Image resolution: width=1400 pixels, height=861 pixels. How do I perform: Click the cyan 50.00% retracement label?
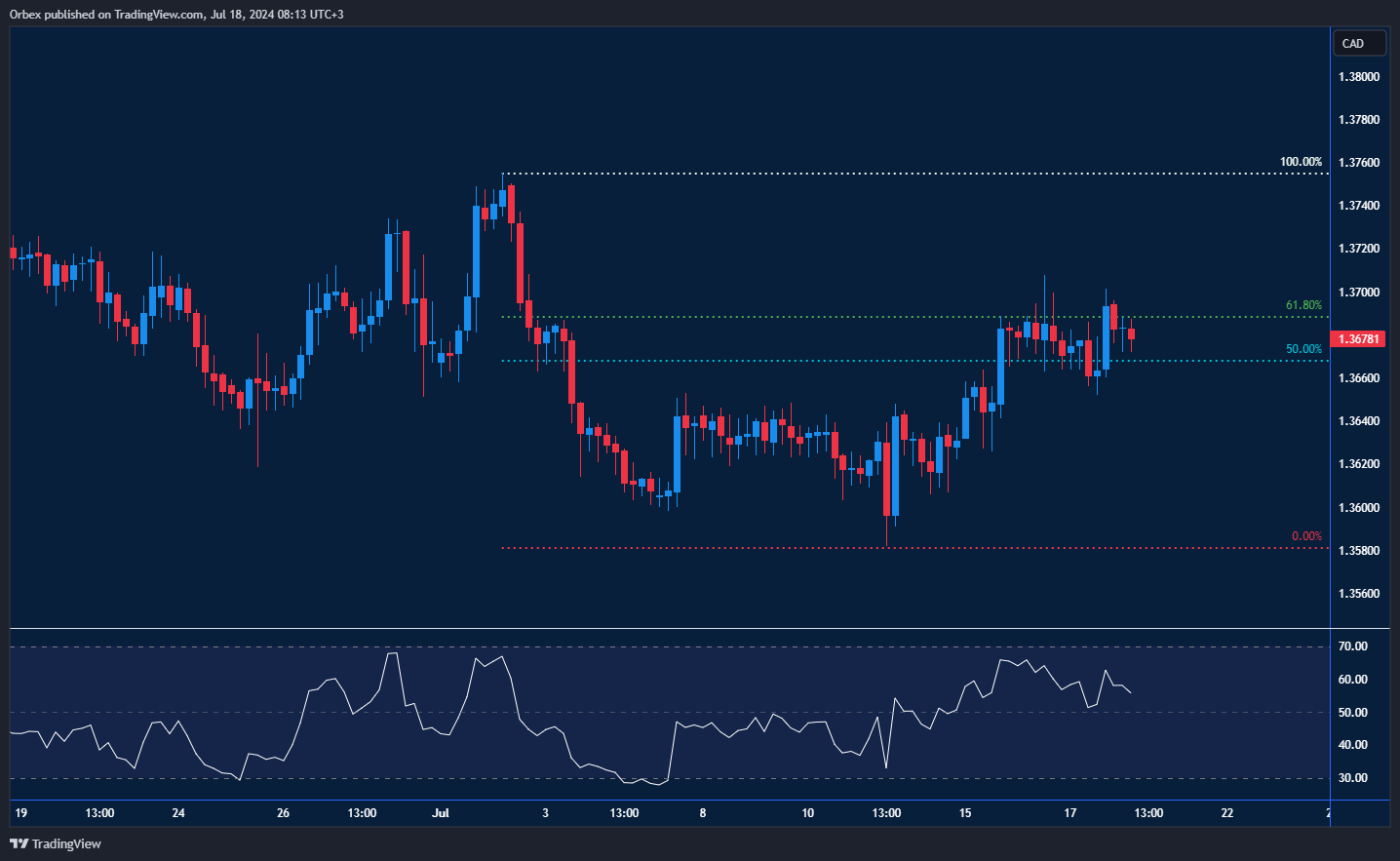point(1303,349)
